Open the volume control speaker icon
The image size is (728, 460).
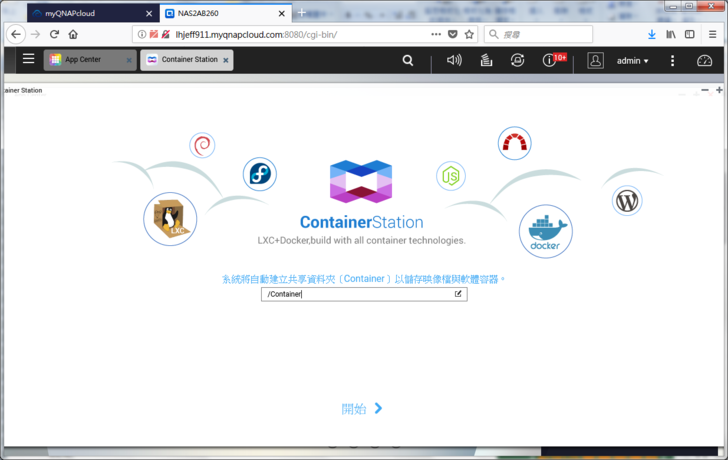(x=454, y=60)
